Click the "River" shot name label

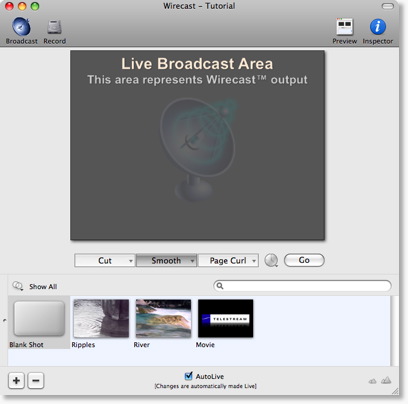pyautogui.click(x=142, y=345)
